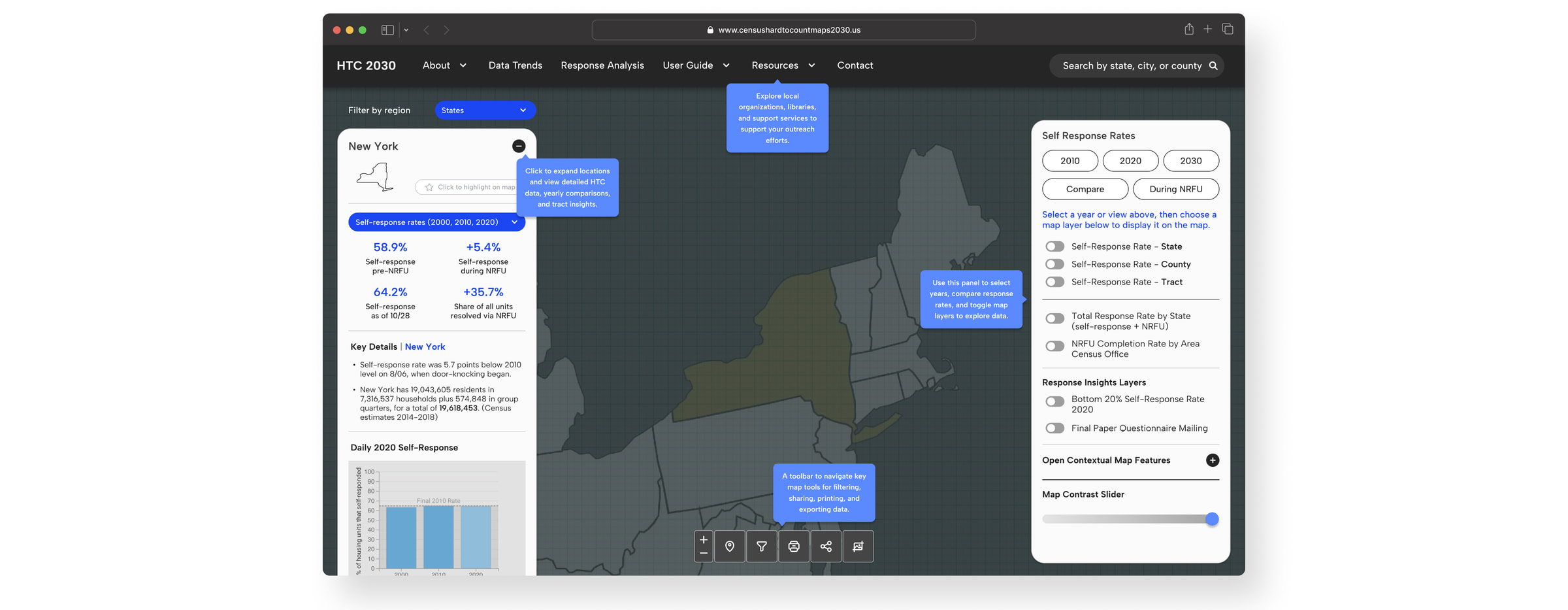Show browser tab overview icon

(x=1228, y=29)
